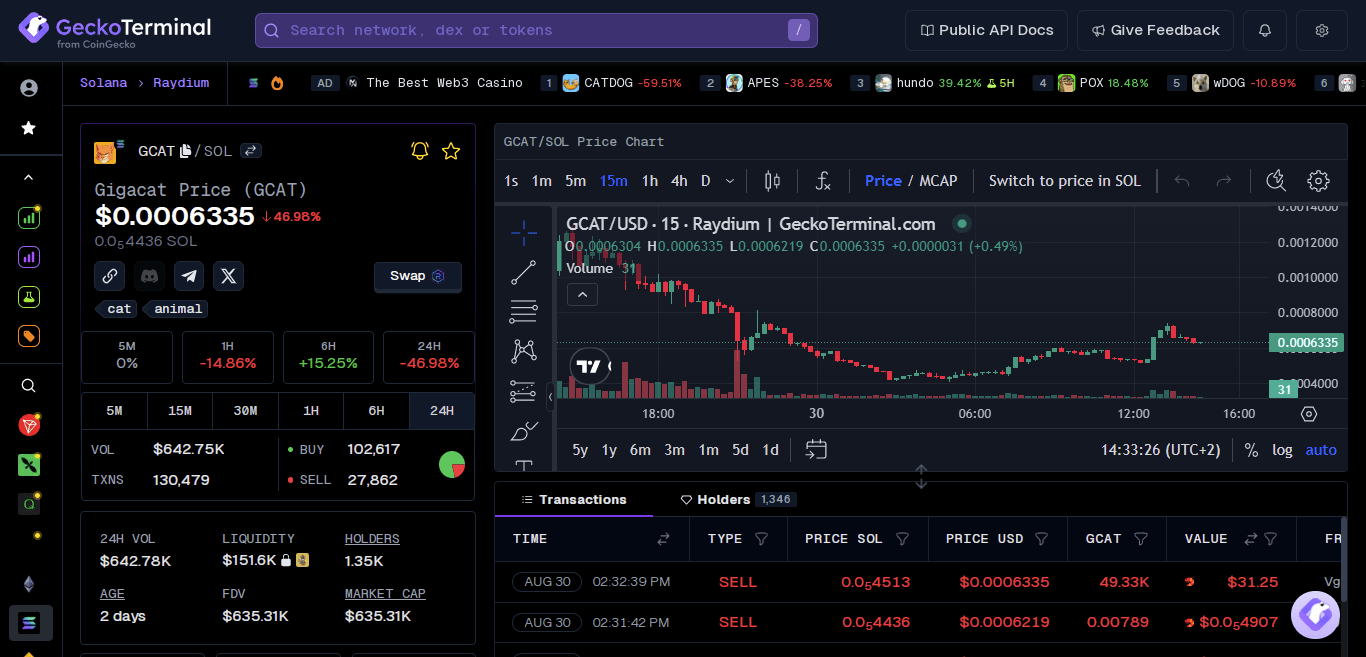
Task: Flip the GCAT/SOL pair with swap arrows
Action: (x=250, y=151)
